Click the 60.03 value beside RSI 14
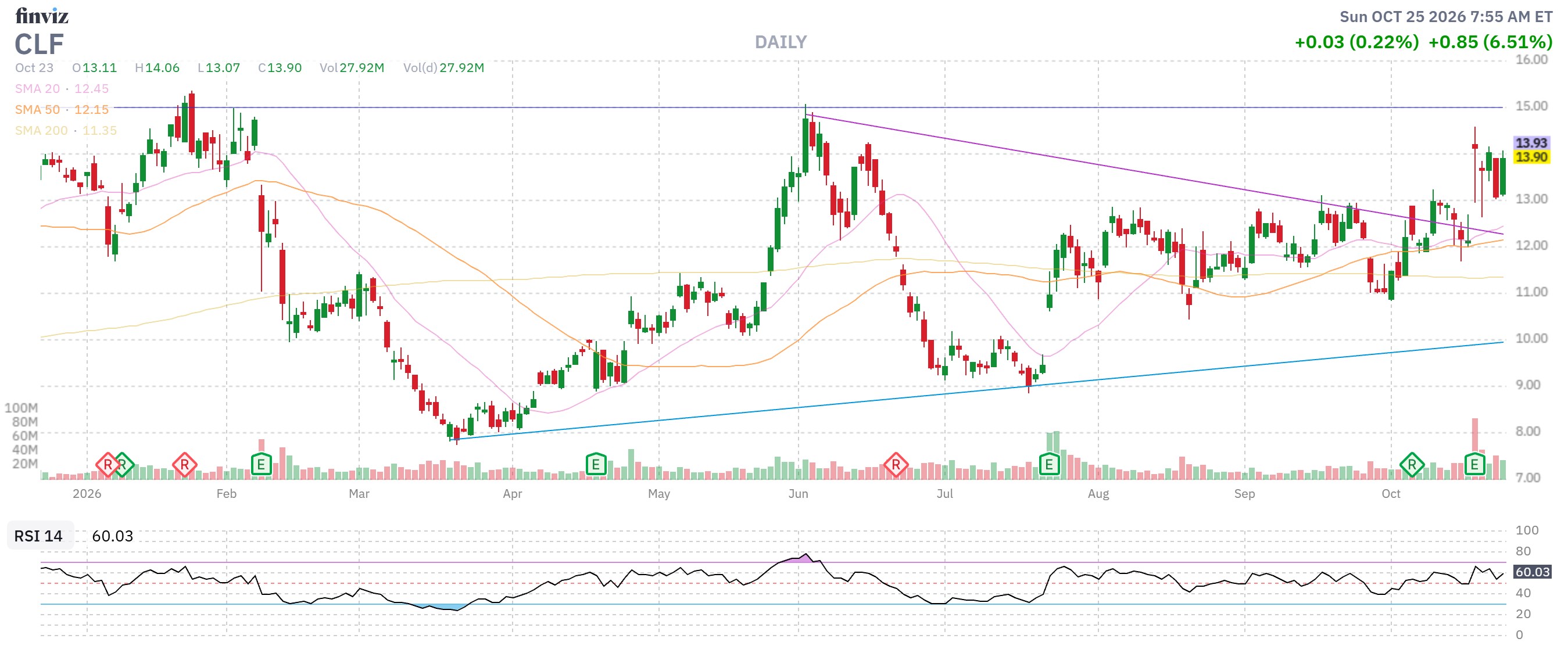 (x=113, y=536)
